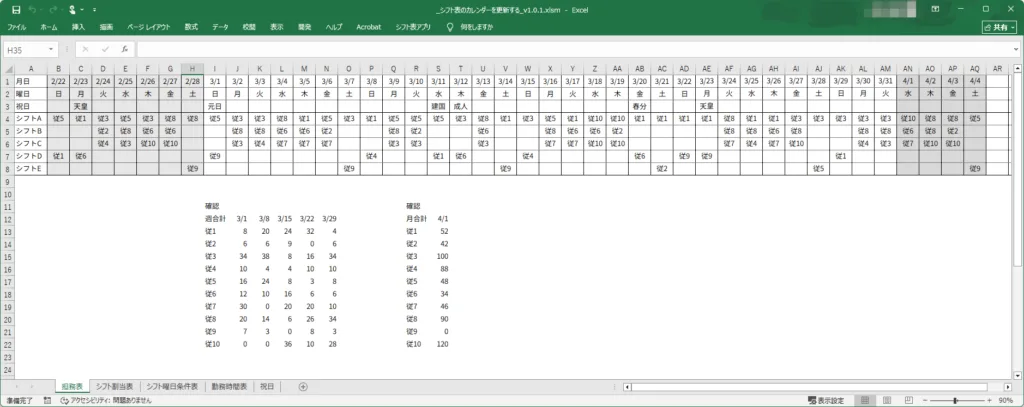1024x407 pixels.
Task: Click the zoom slider handle
Action: 954,400
